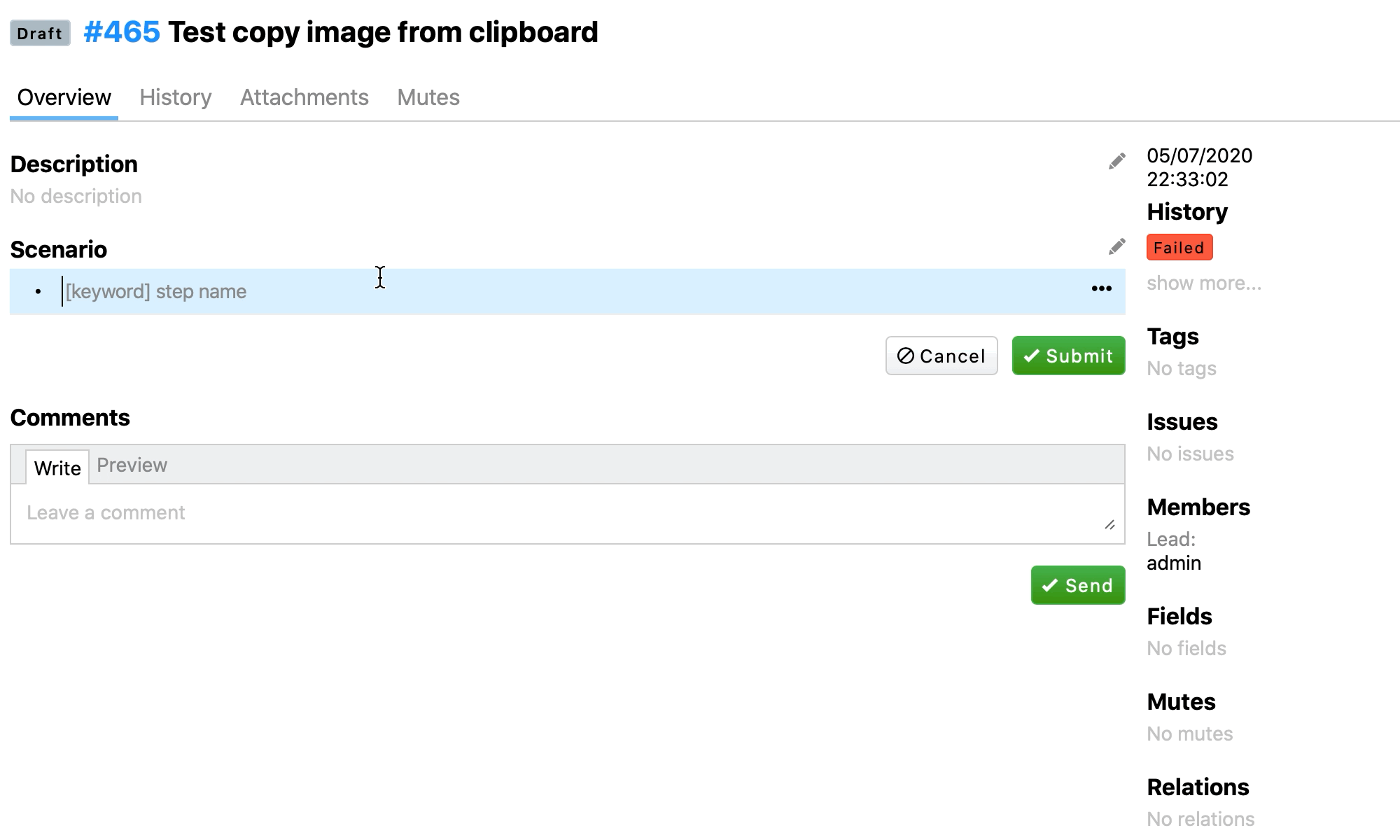Click the Scenario edit pencil icon
1400x840 pixels.
click(1116, 246)
